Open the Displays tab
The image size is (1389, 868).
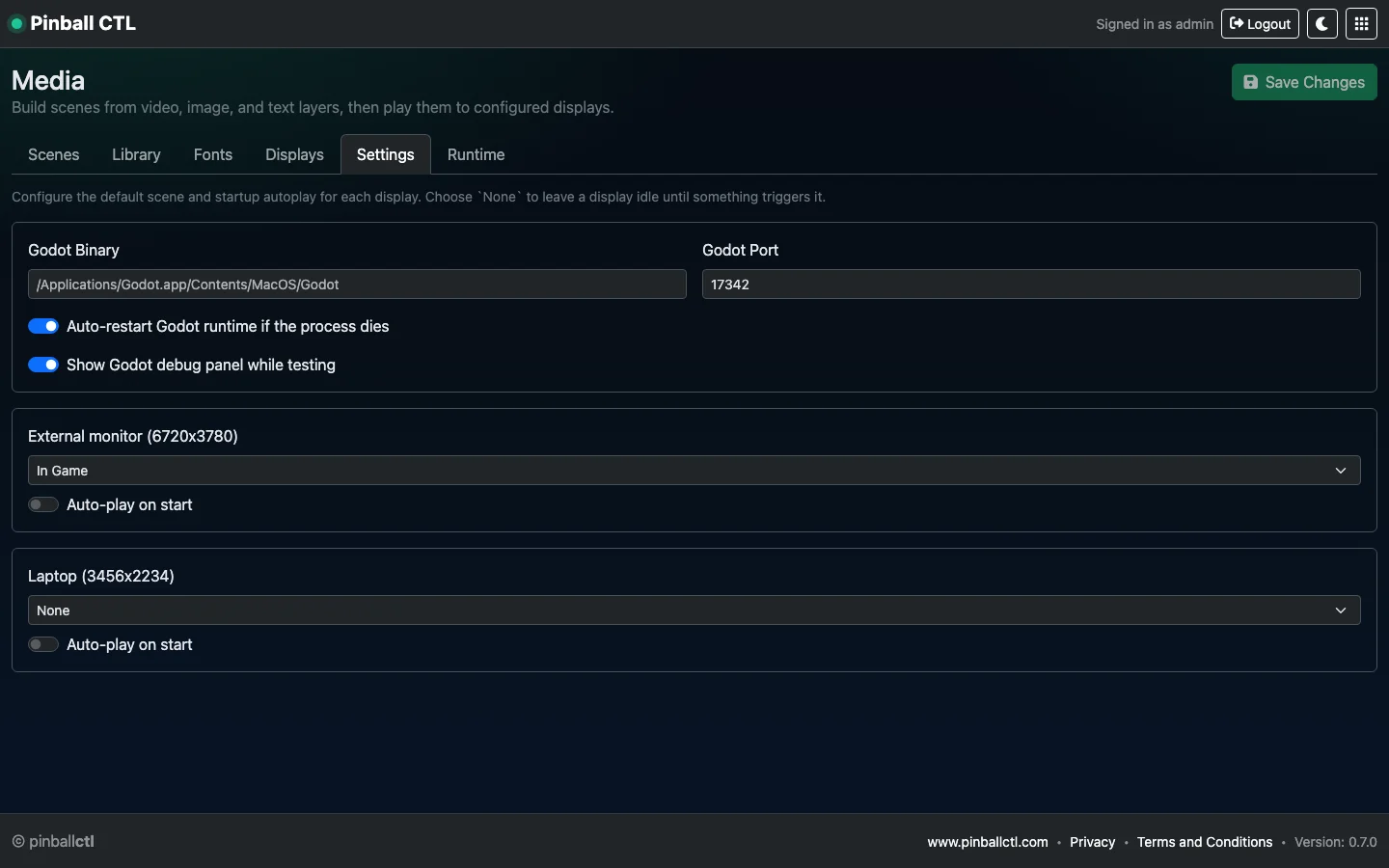(x=293, y=154)
